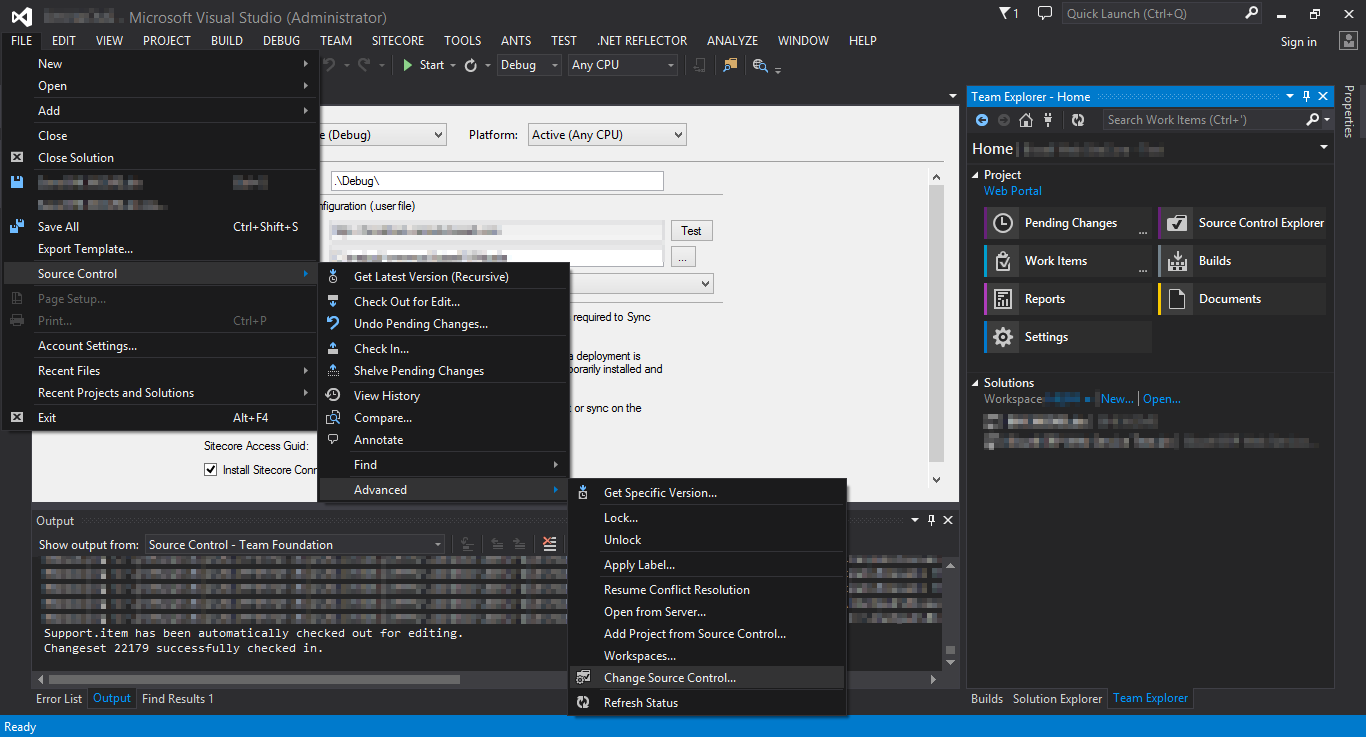This screenshot has width=1366, height=737.
Task: Open the SITECORE menu
Action: click(398, 41)
